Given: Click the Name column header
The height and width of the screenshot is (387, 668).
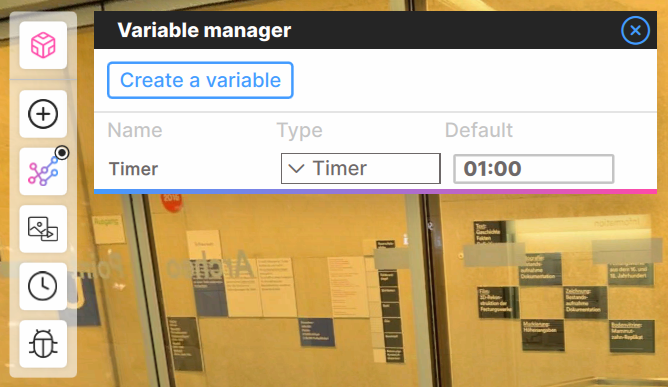Looking at the screenshot, I should point(135,130).
